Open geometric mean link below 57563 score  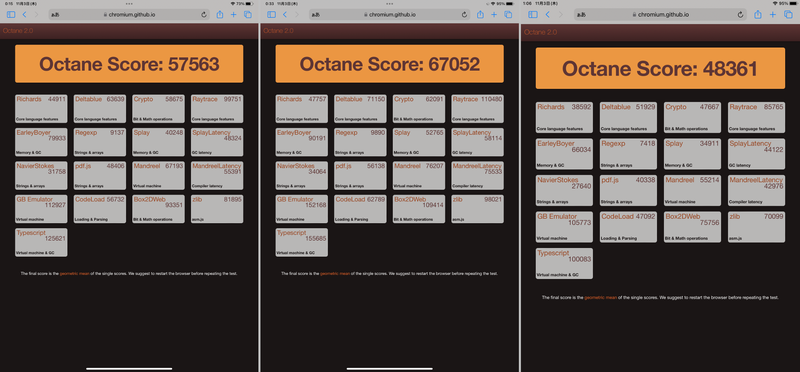click(x=74, y=274)
